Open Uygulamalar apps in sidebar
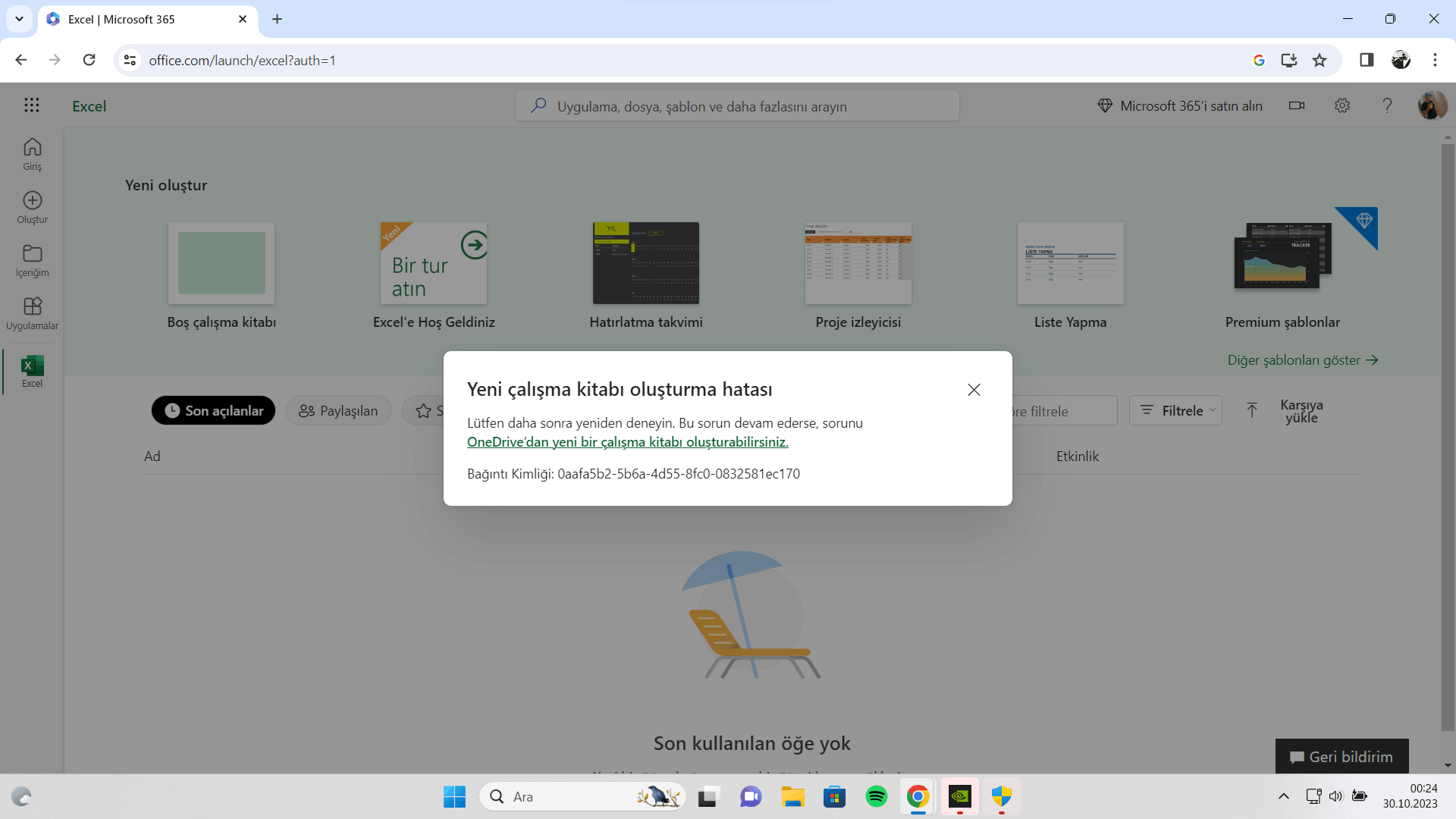This screenshot has height=819, width=1456. (x=32, y=313)
